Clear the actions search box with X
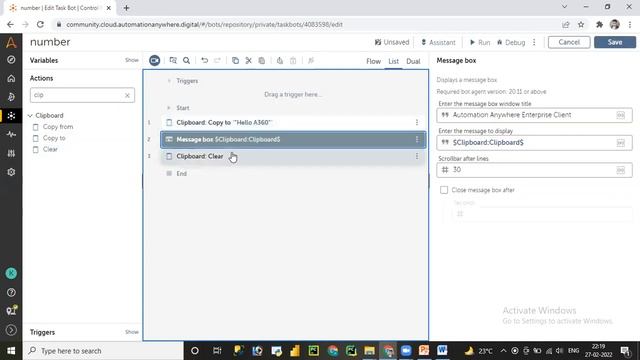The width and height of the screenshot is (640, 360). coord(127,96)
